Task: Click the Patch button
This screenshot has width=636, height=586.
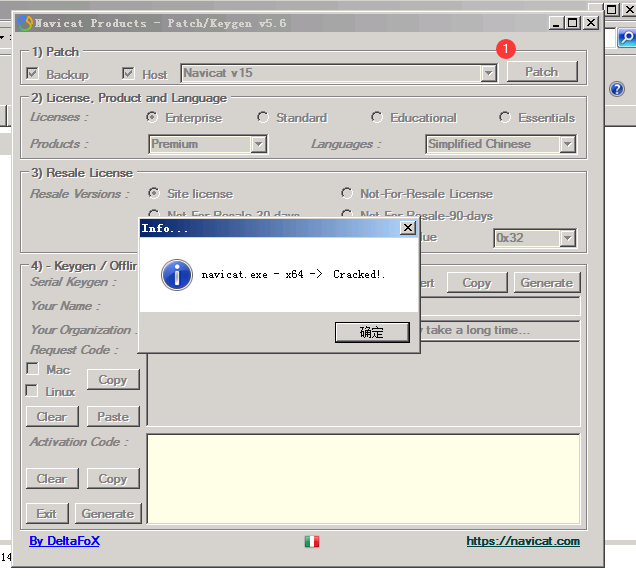Action: pyautogui.click(x=542, y=72)
